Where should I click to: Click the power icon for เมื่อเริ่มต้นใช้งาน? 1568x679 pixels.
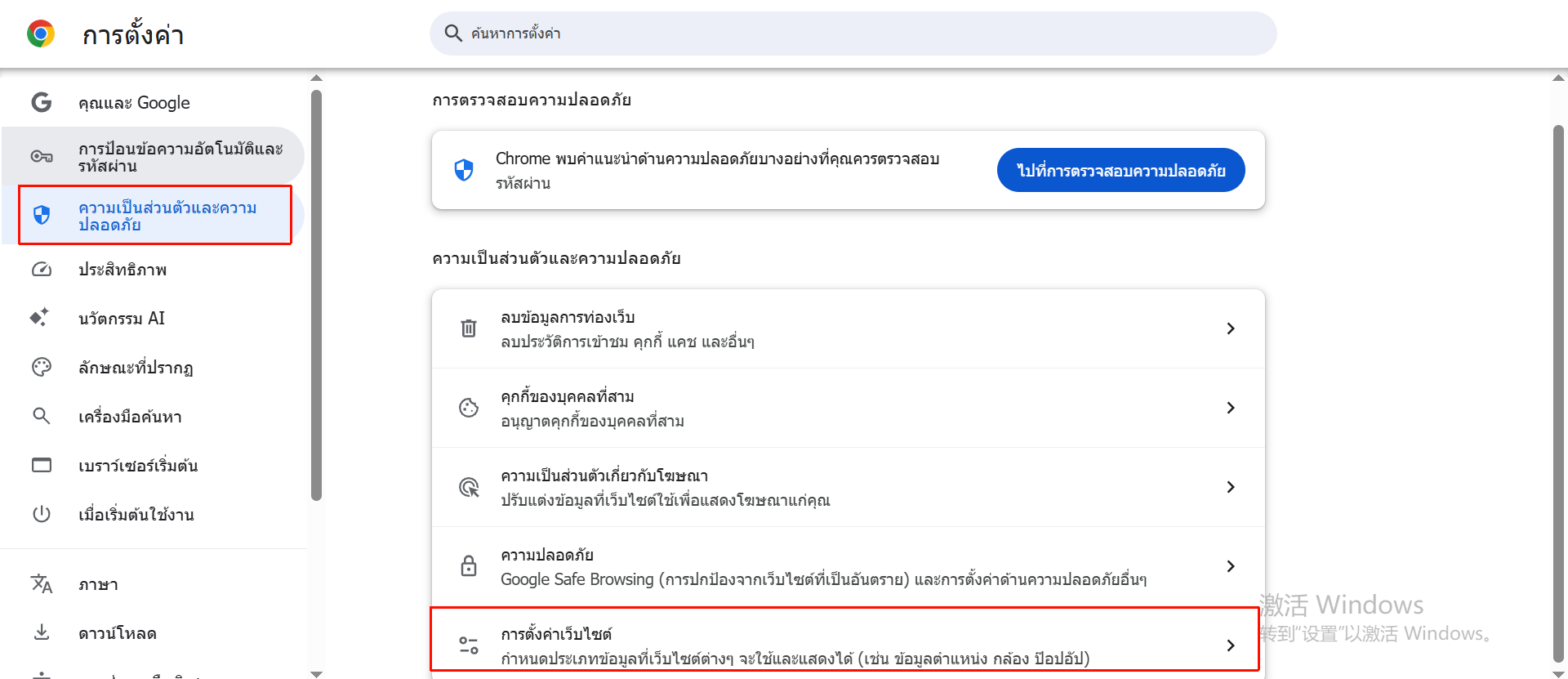42,514
